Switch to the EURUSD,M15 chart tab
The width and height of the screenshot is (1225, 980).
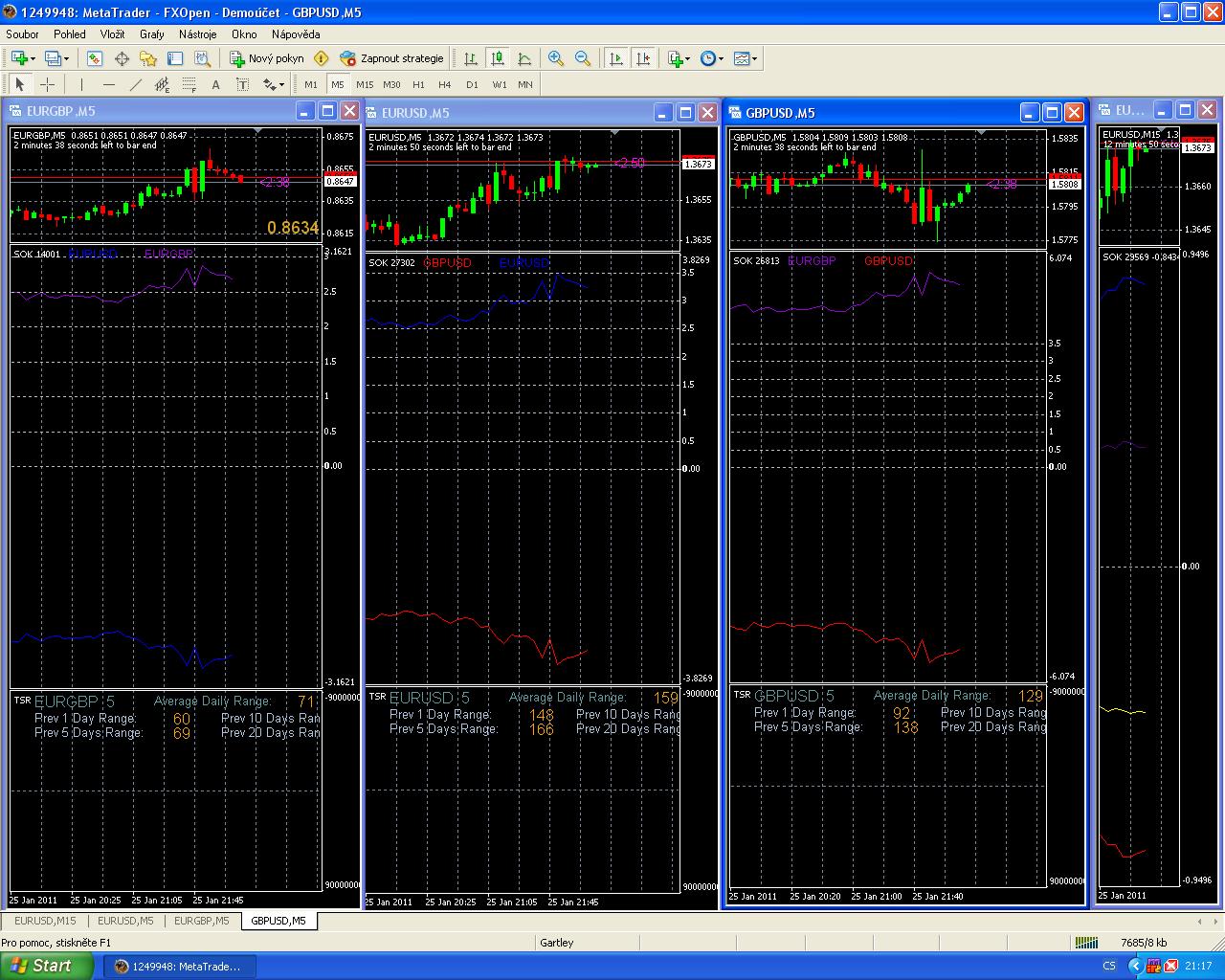click(45, 921)
